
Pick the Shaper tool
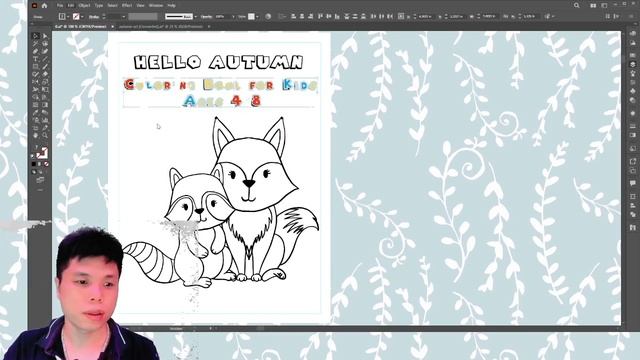36,74
